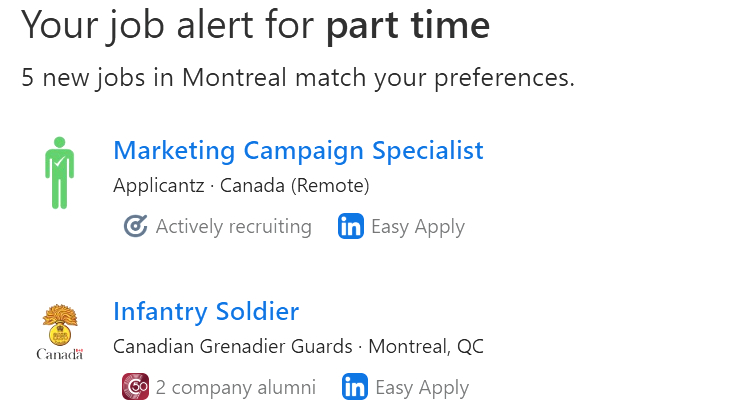Open the Infantry Soldier job posting
Viewport: 742px width, 415px height.
tap(206, 311)
